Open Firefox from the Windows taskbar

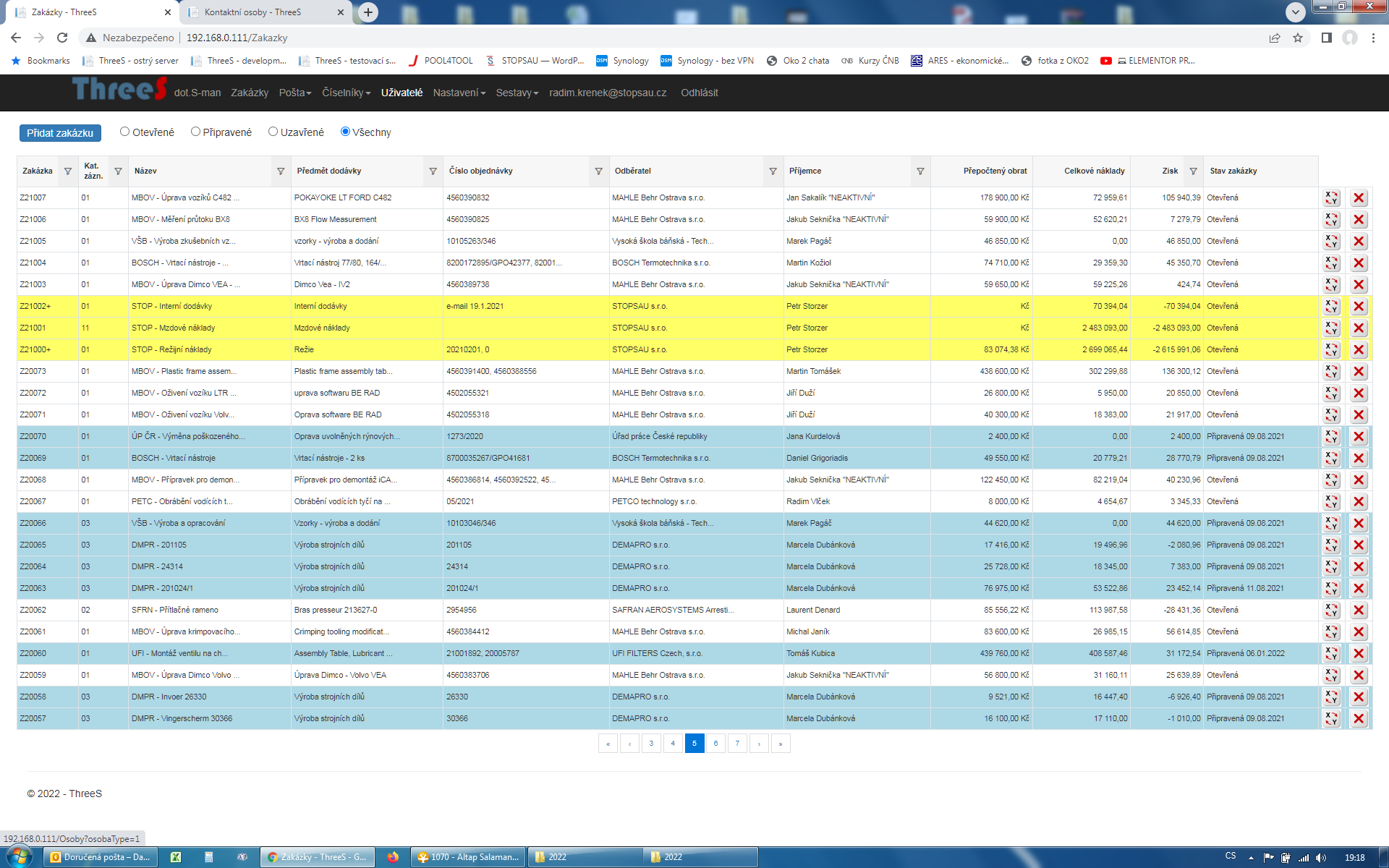tap(392, 857)
